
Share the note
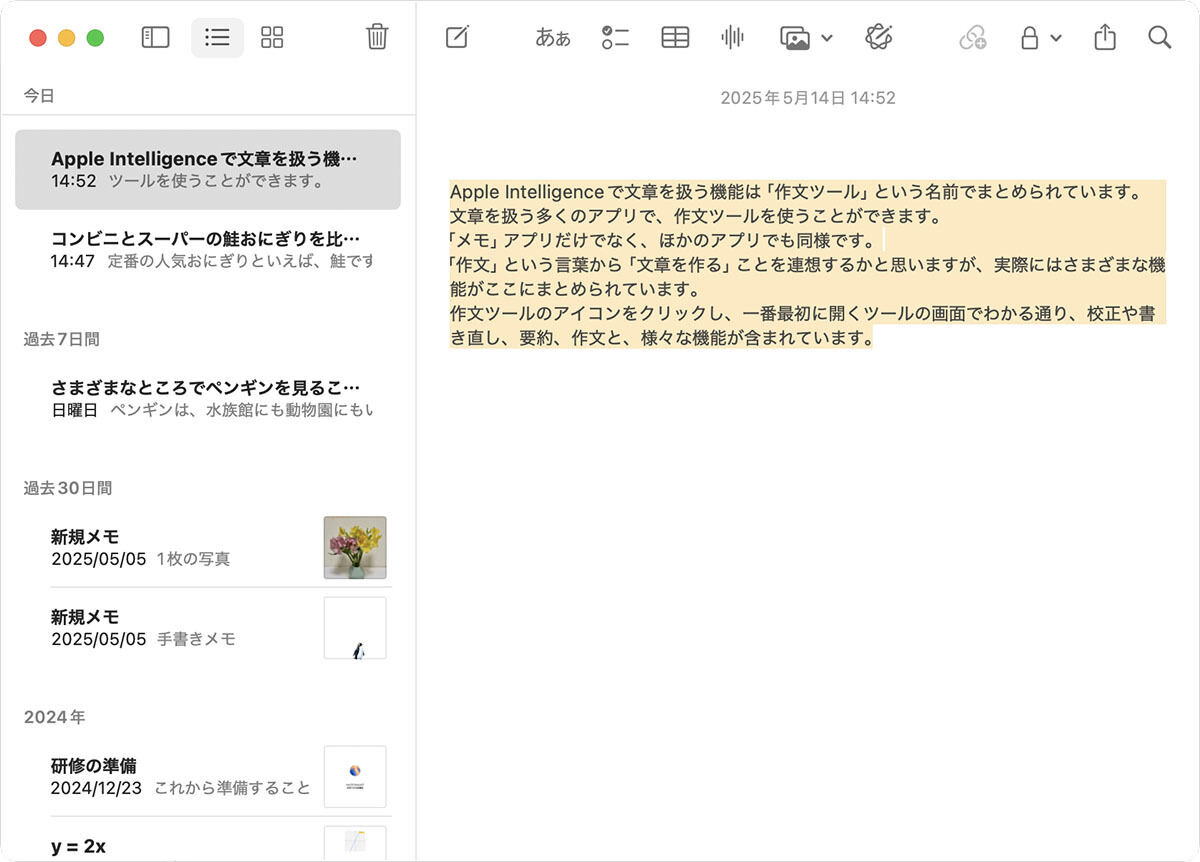point(1105,38)
